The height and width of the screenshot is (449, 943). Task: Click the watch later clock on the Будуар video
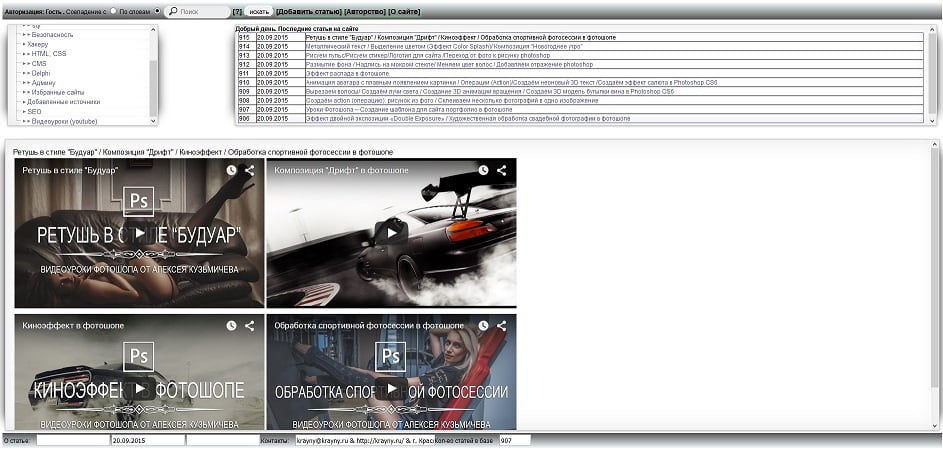click(231, 170)
